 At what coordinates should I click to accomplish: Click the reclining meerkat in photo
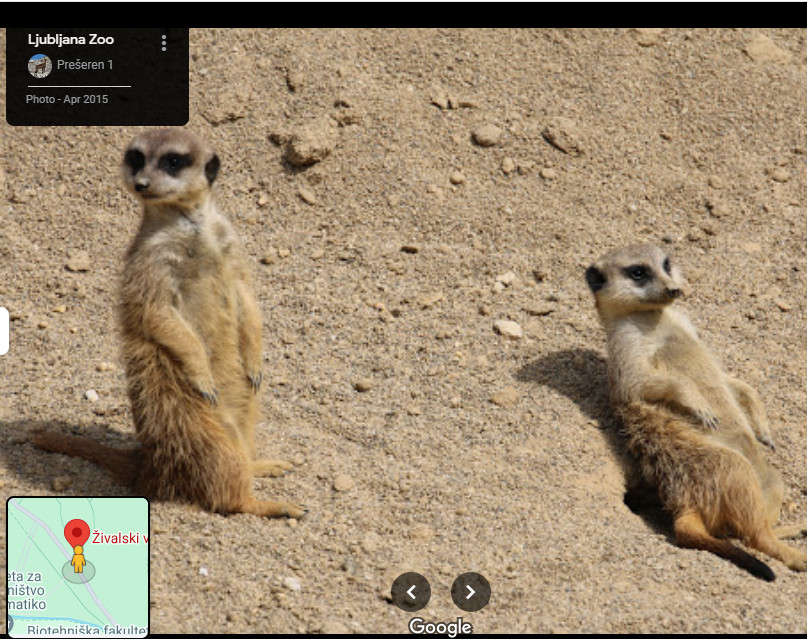(x=680, y=400)
